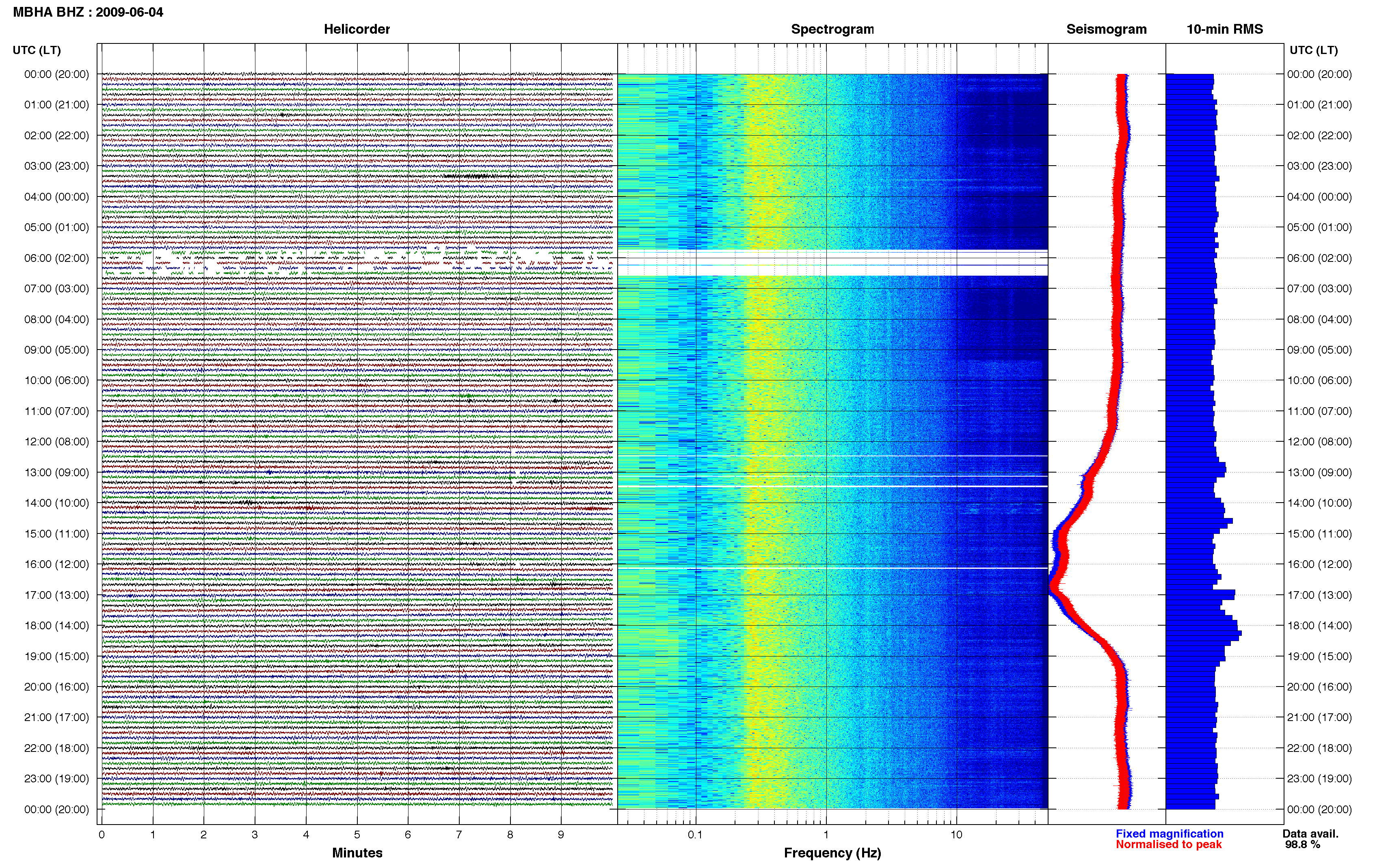
Task: Click left-axis time label '10:00 (06:00)'
Action: (x=57, y=380)
